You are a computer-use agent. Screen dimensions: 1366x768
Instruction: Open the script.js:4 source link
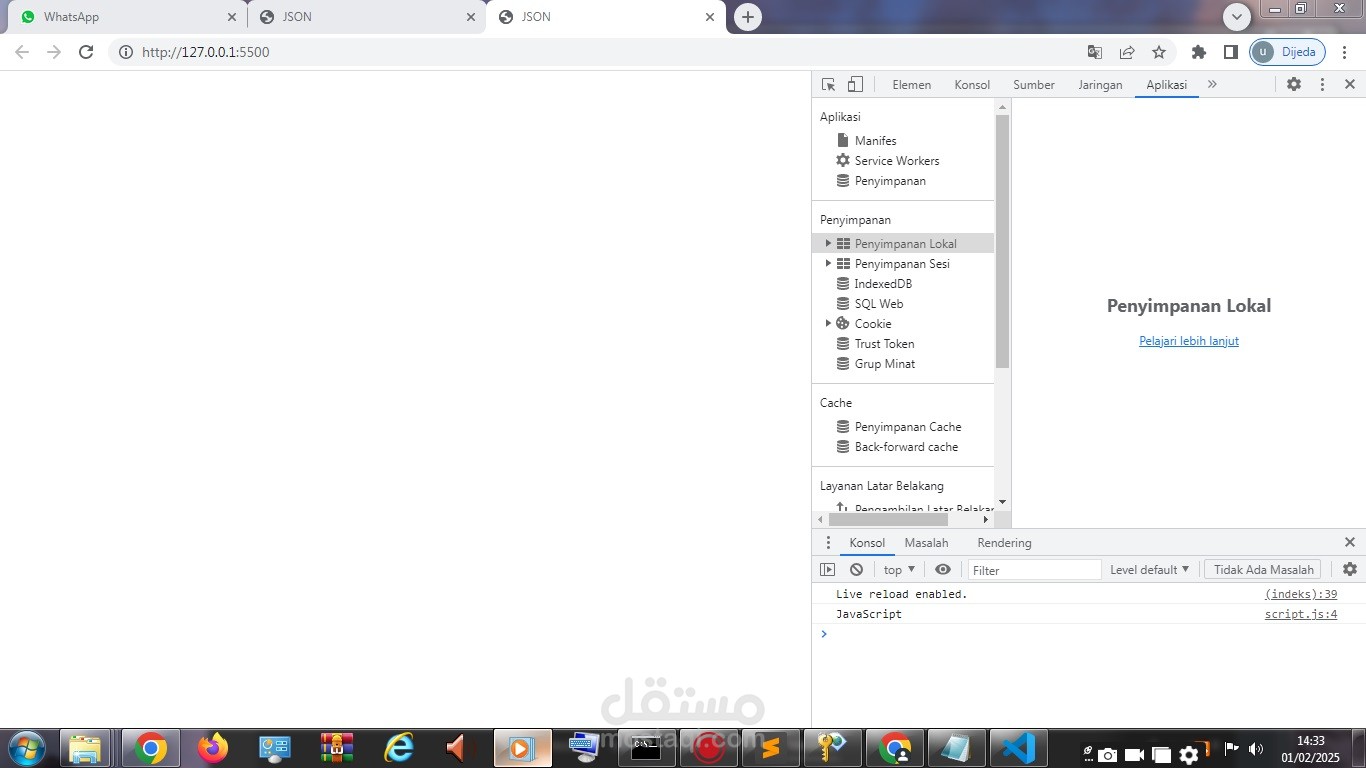point(1301,614)
